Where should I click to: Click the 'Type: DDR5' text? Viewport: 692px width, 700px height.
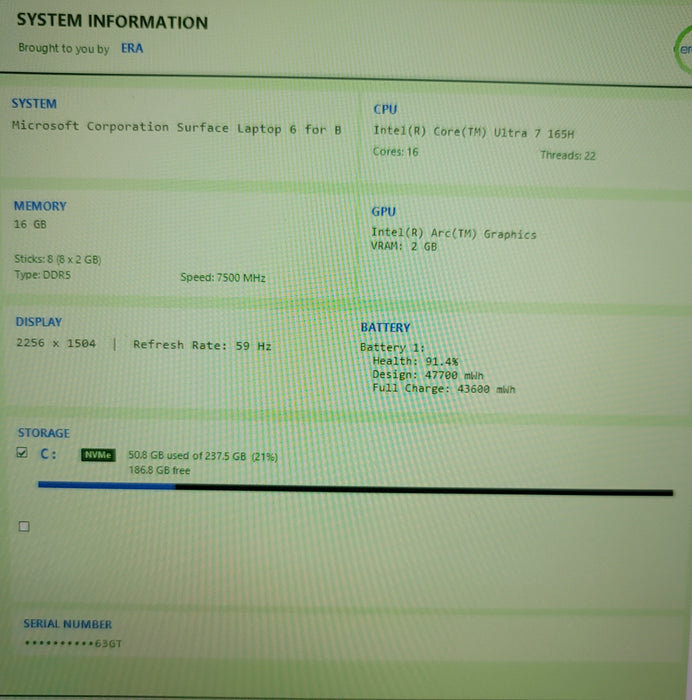[x=42, y=275]
